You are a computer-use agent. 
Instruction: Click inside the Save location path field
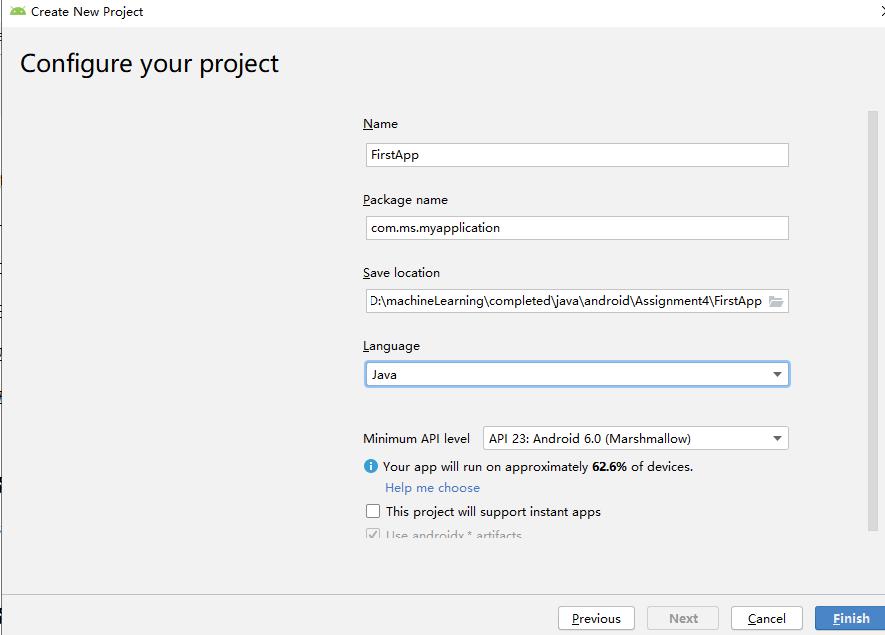[x=565, y=301]
